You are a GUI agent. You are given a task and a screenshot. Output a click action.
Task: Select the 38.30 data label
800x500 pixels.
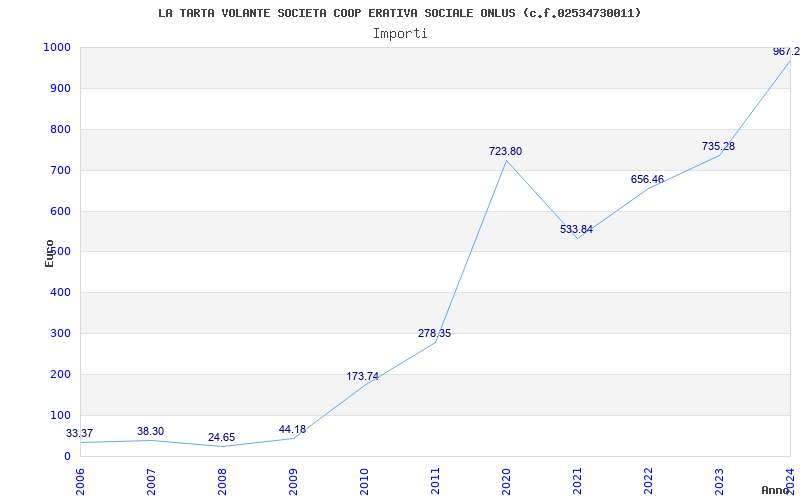150,432
